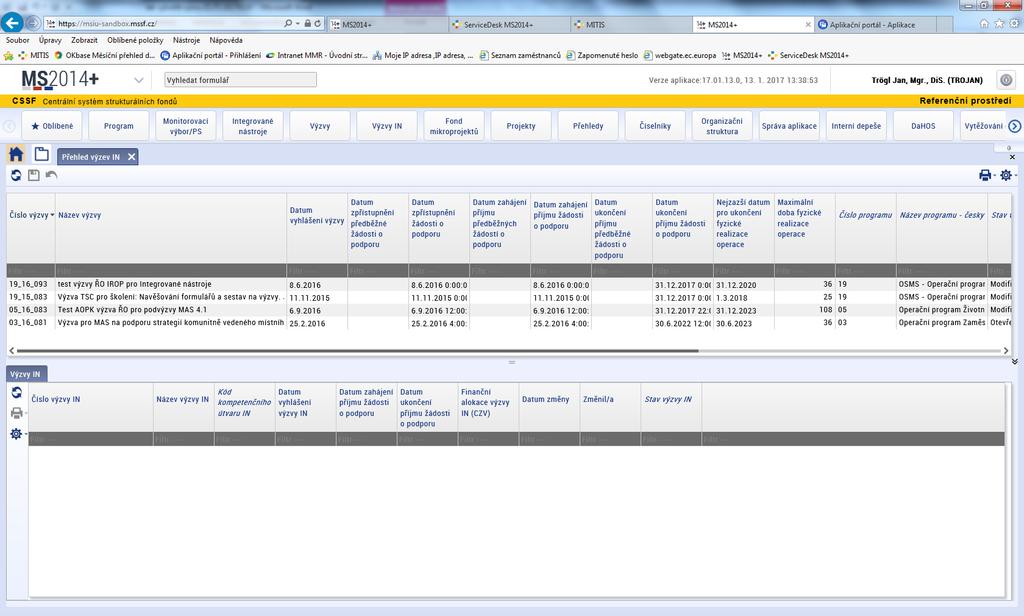Viewport: 1024px width, 616px height.
Task: Open Oblíbené navigation button
Action: pyautogui.click(x=52, y=126)
